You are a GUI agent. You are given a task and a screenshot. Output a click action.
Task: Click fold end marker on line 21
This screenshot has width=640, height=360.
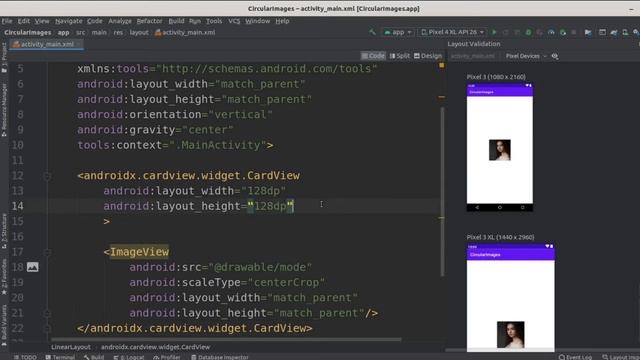coord(47,313)
